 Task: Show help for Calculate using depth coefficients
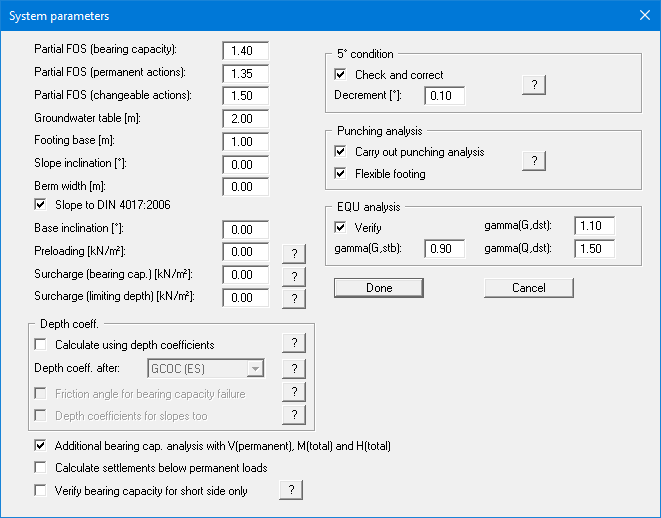click(x=293, y=344)
